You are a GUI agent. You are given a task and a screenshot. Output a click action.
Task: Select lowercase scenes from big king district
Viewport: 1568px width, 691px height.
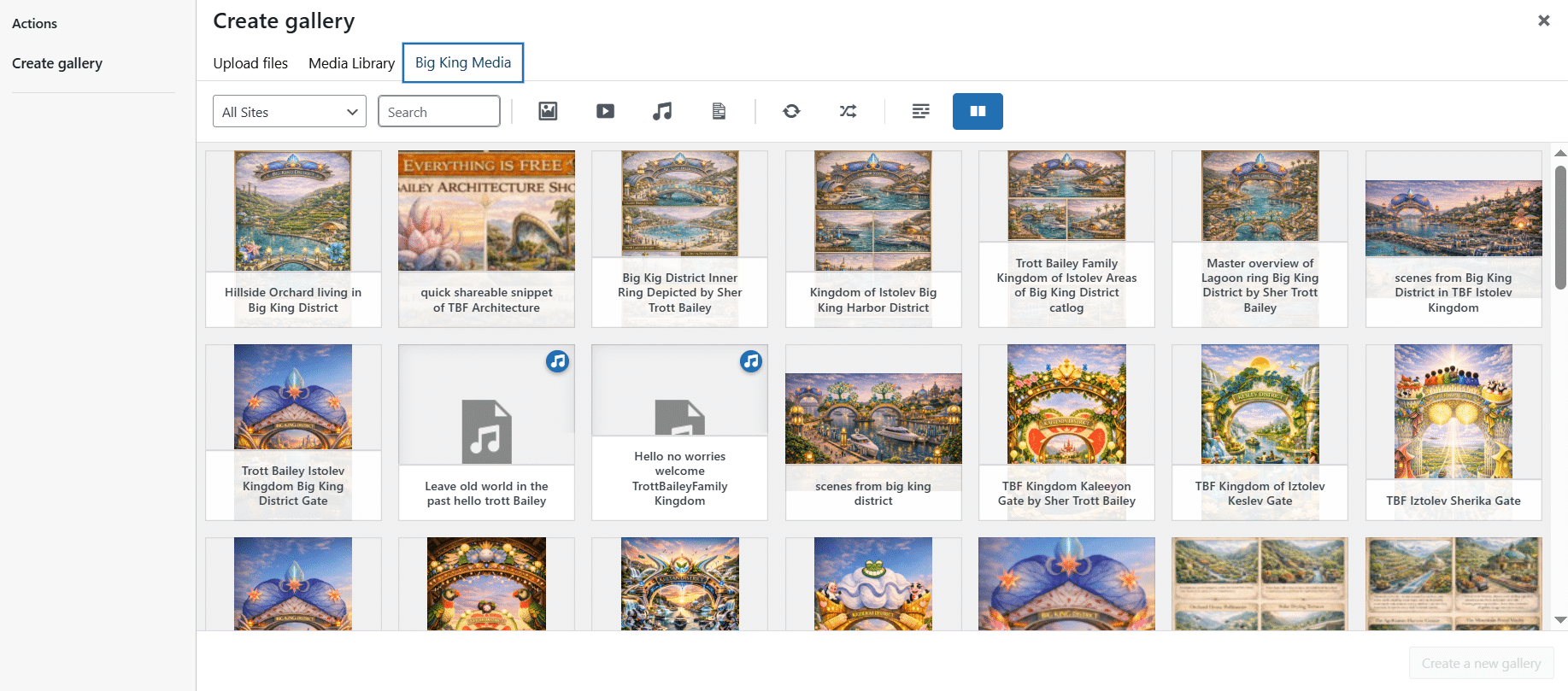pos(873,432)
